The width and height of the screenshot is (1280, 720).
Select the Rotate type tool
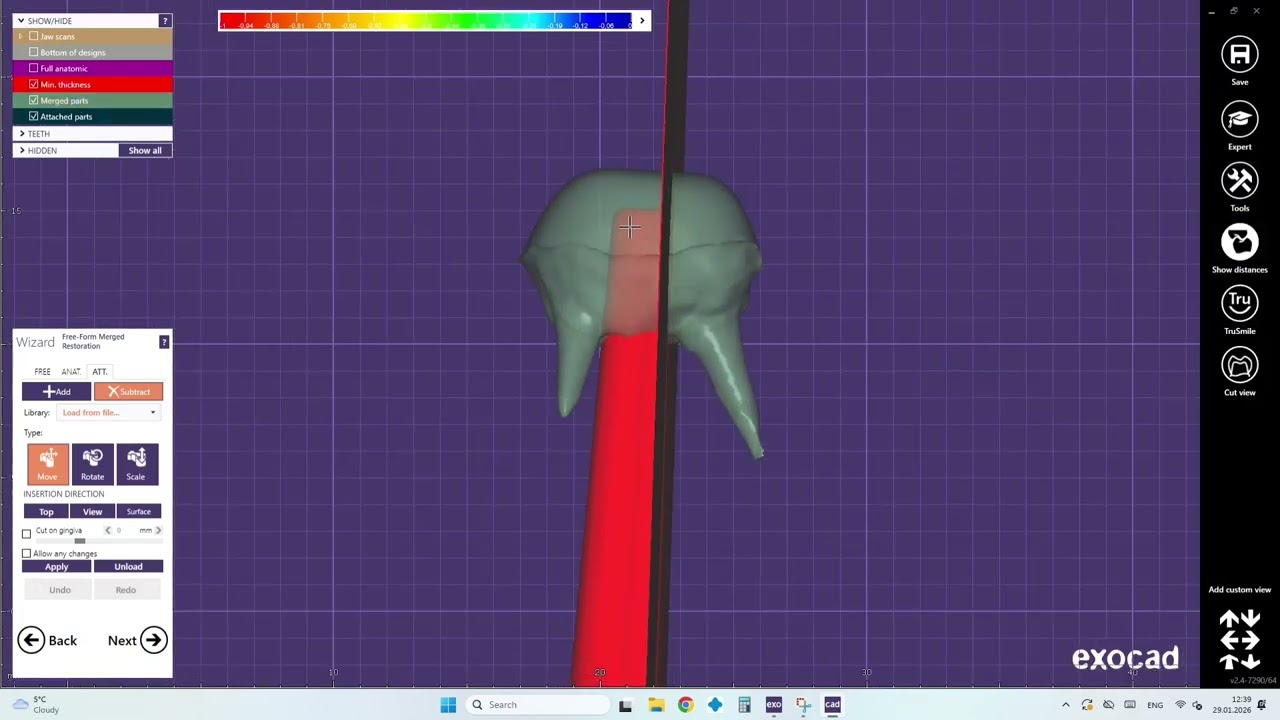92,464
